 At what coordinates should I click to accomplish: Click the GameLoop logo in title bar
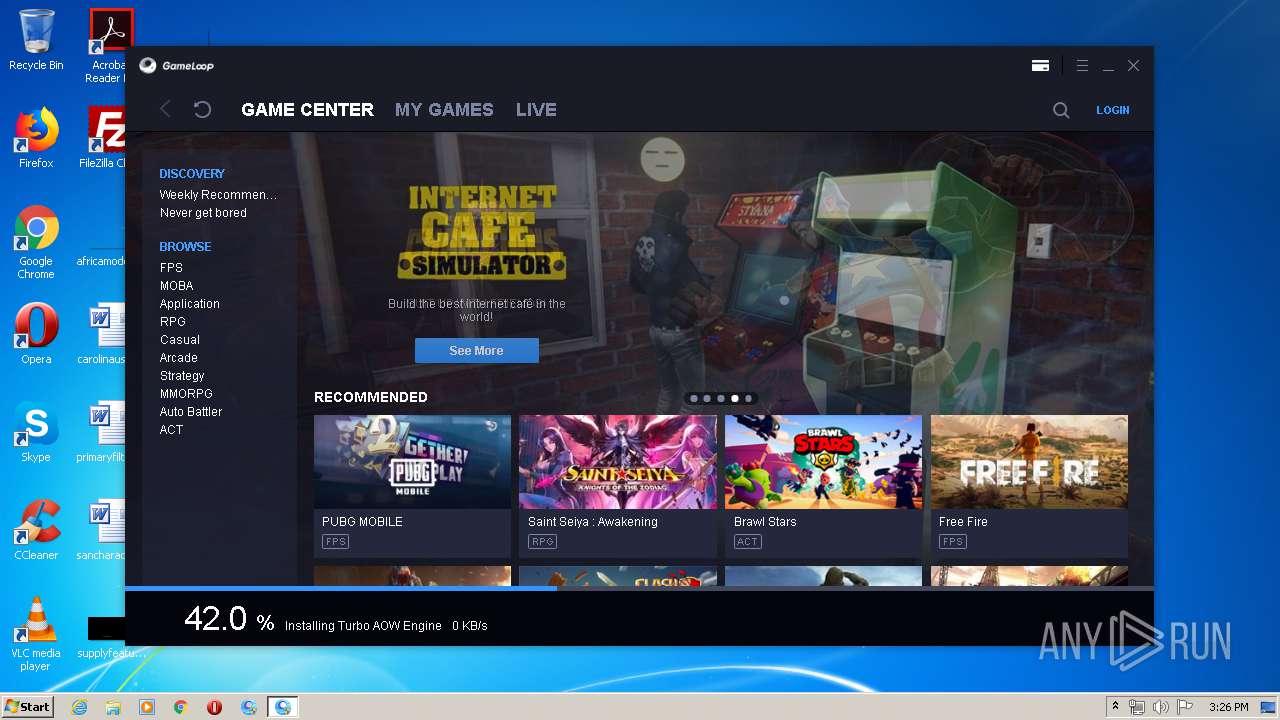click(x=176, y=66)
